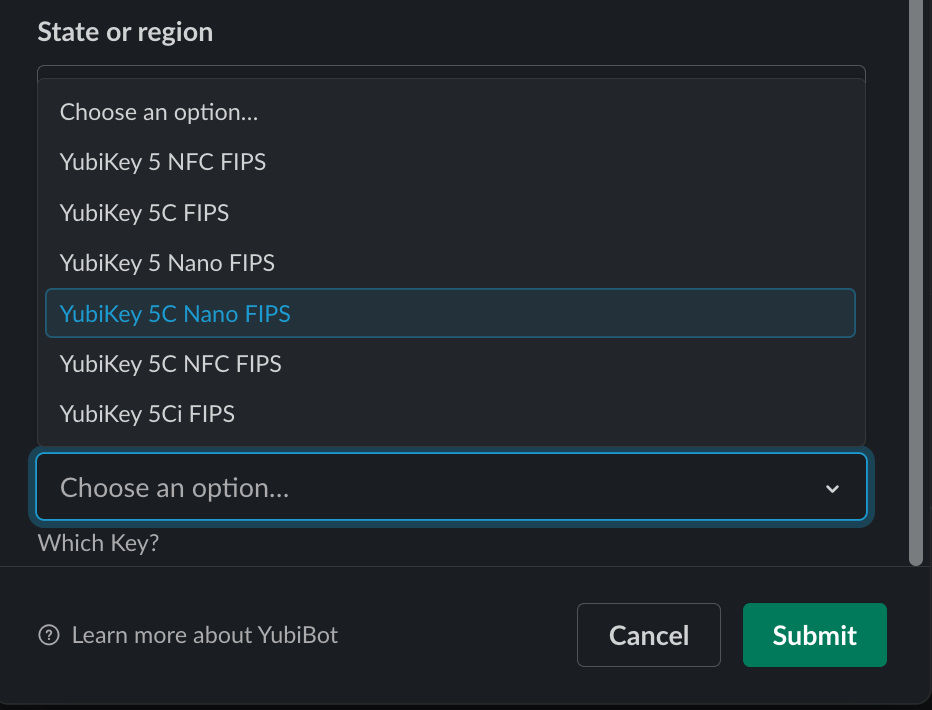Select YubiKey 5Ci FIPS from the list

click(147, 414)
